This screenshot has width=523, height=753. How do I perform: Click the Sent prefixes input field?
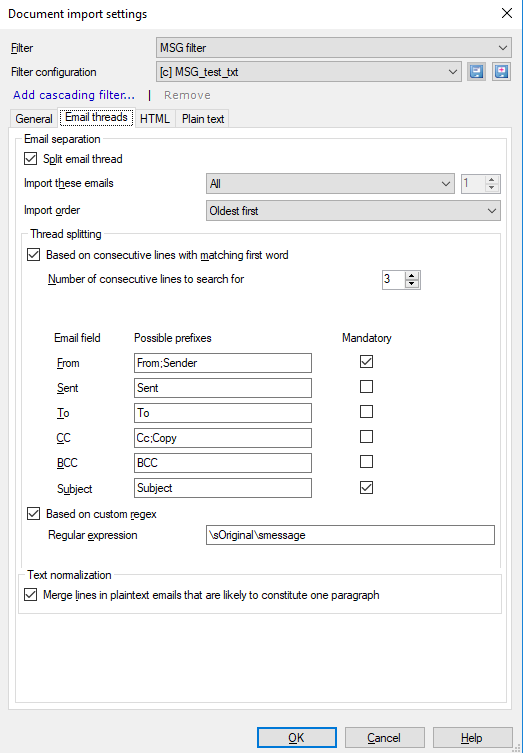pos(223,388)
